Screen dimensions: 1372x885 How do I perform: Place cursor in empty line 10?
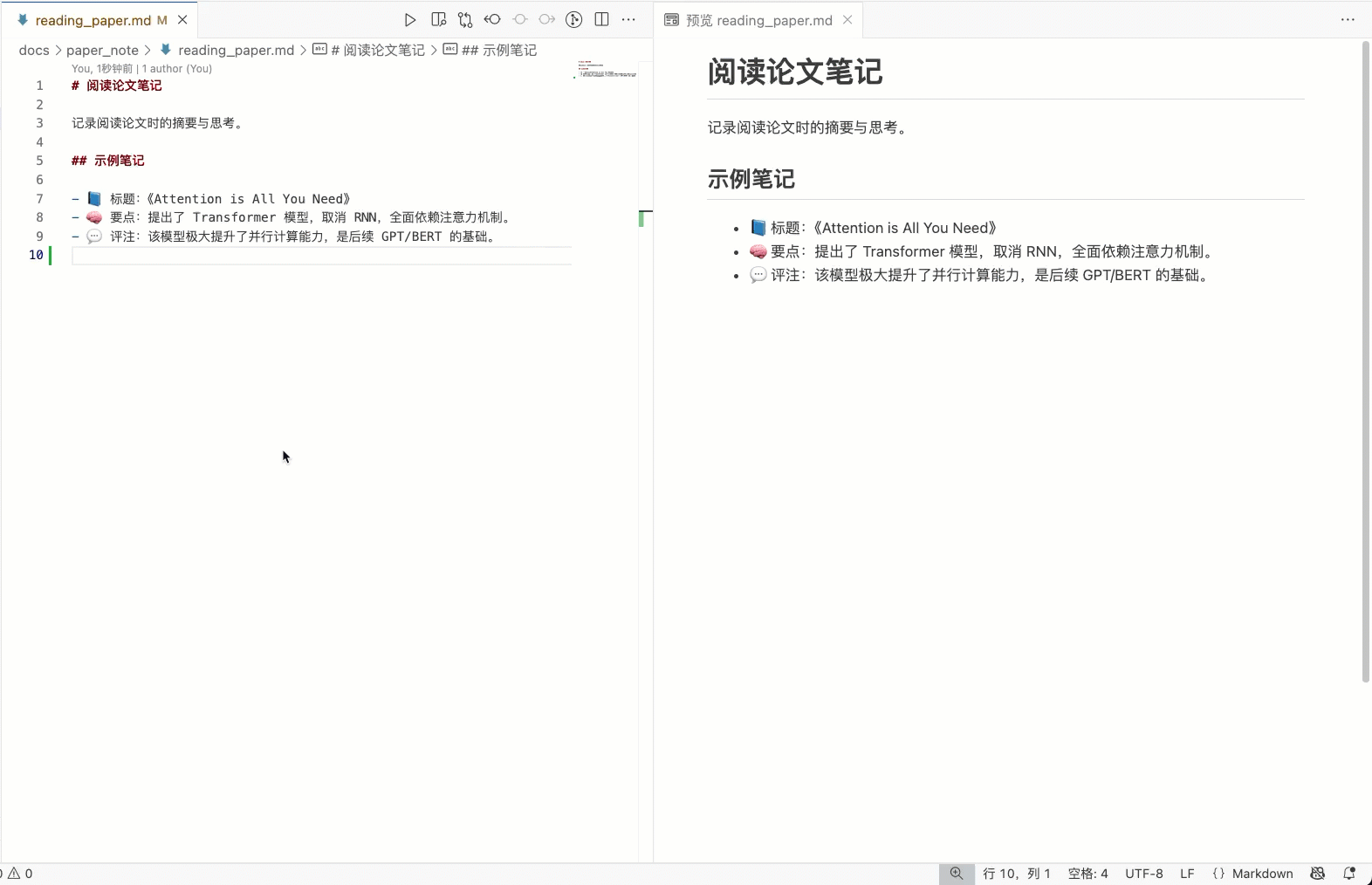[x=321, y=255]
